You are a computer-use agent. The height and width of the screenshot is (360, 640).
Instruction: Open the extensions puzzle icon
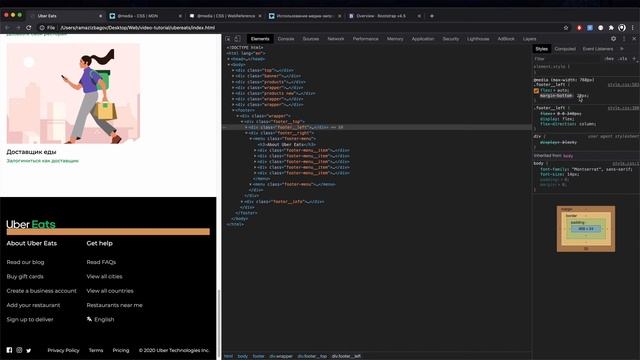point(611,28)
